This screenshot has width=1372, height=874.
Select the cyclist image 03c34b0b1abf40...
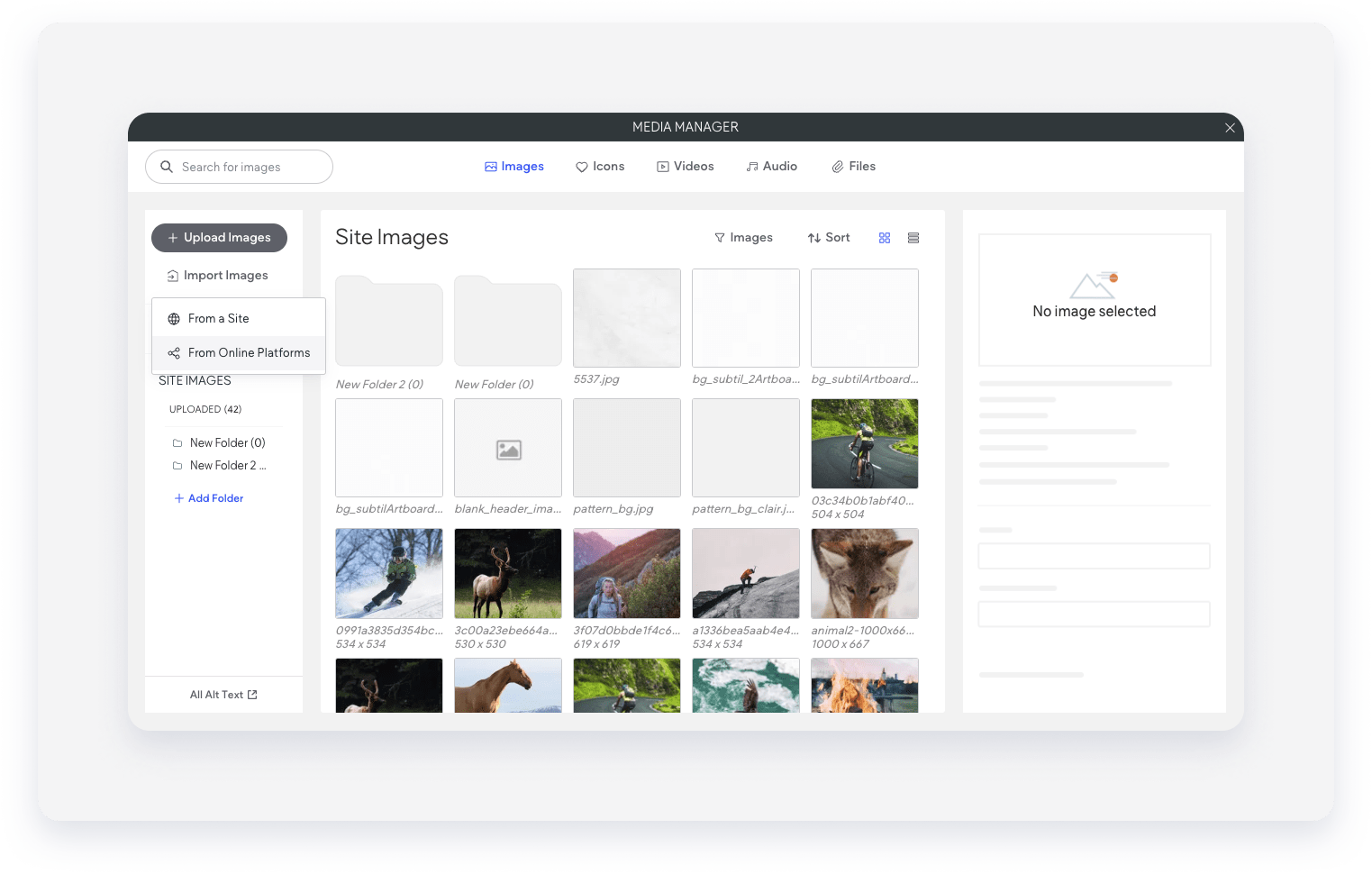(865, 444)
